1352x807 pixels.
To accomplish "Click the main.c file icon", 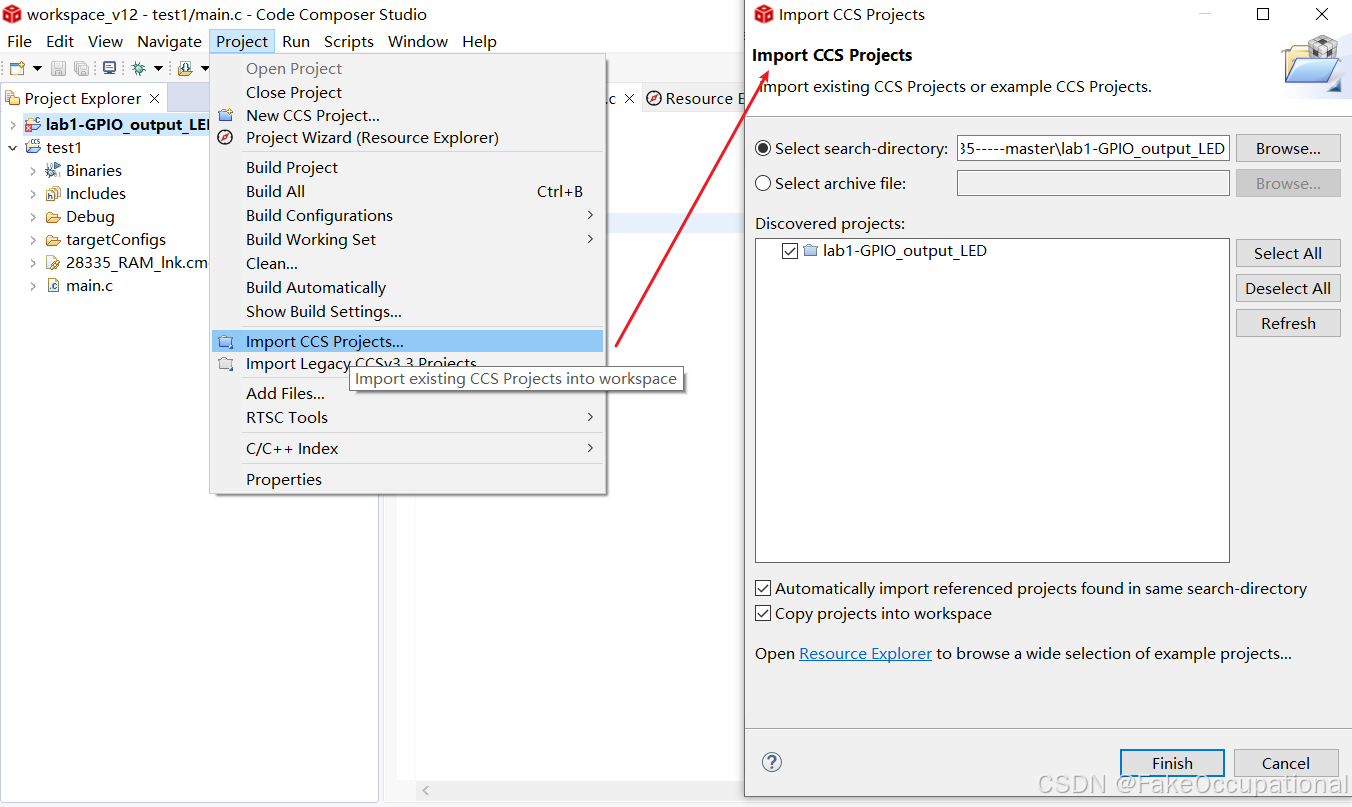I will (53, 286).
